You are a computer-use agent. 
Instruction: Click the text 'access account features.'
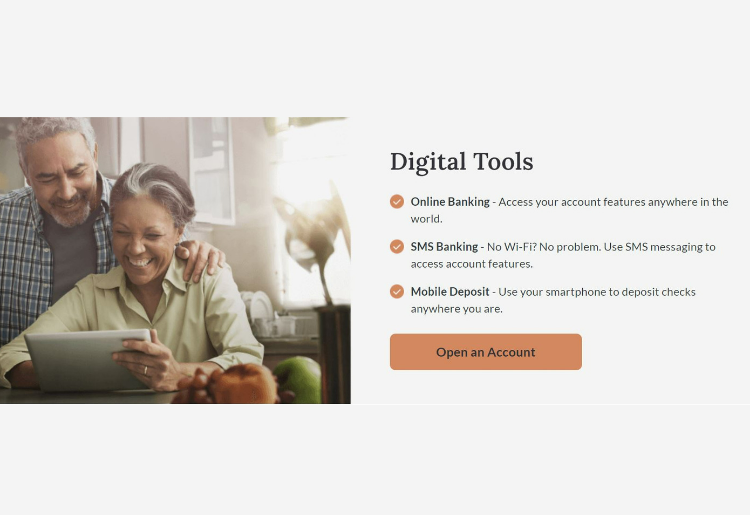click(472, 264)
